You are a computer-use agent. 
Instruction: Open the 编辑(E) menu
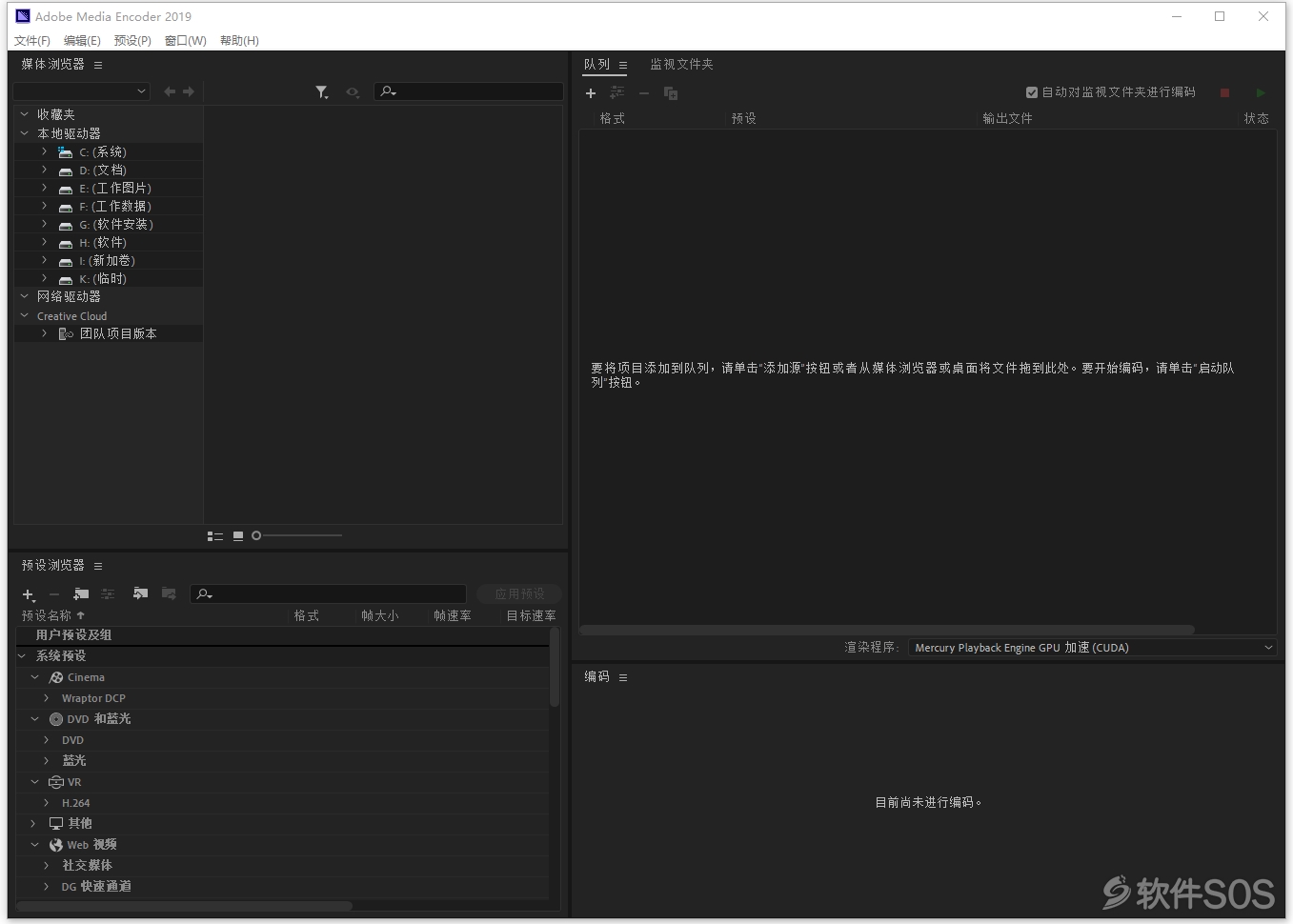click(82, 40)
